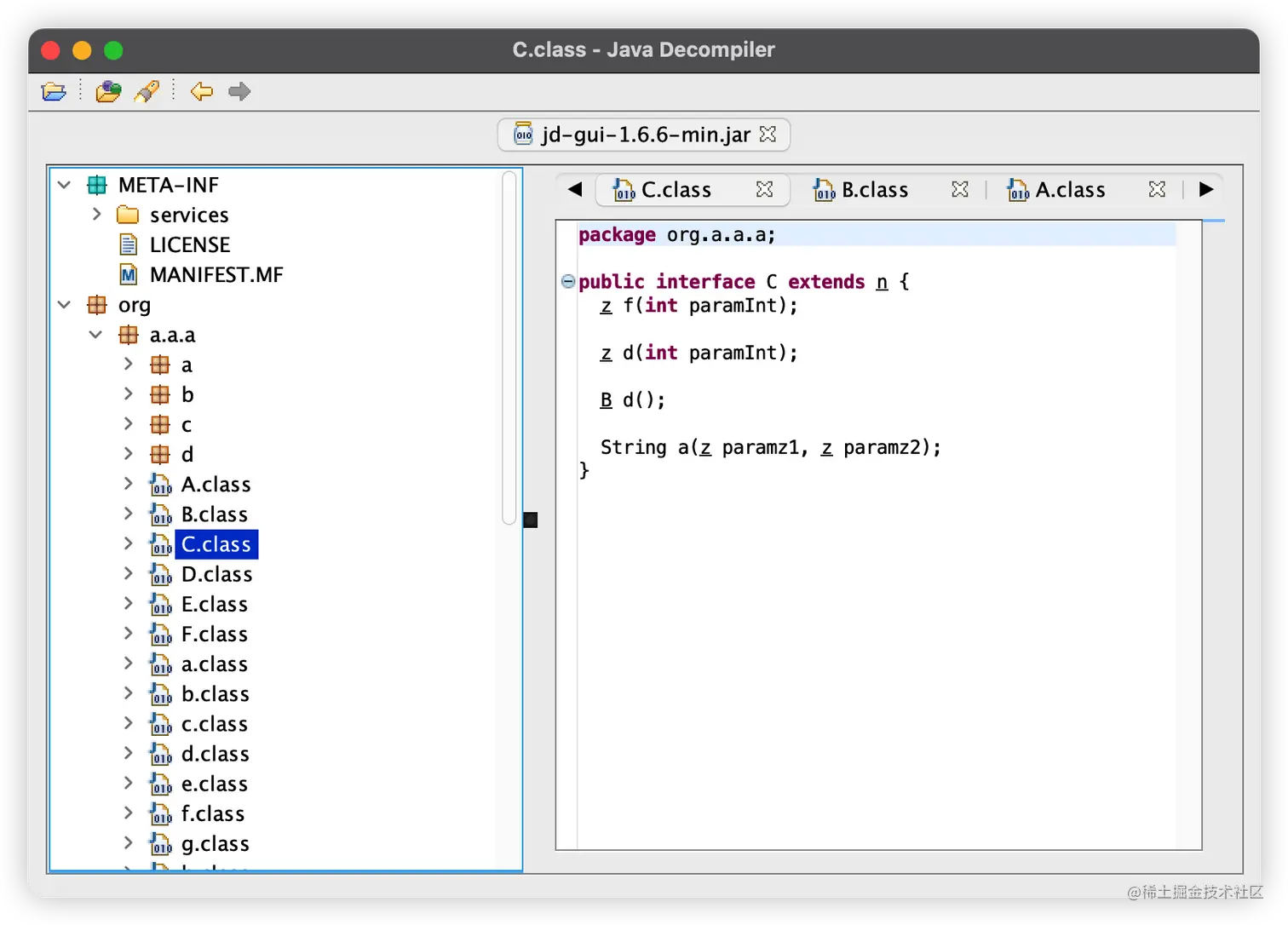Show more editor tabs with right arrow
Viewport: 1288px width, 925px height.
(1206, 189)
